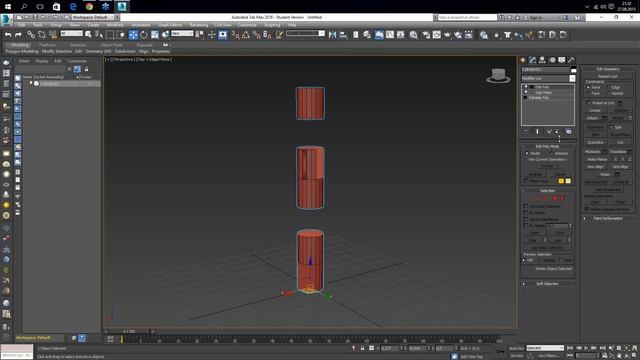
Task: Click the QuickSlice button
Action: [x=596, y=142]
